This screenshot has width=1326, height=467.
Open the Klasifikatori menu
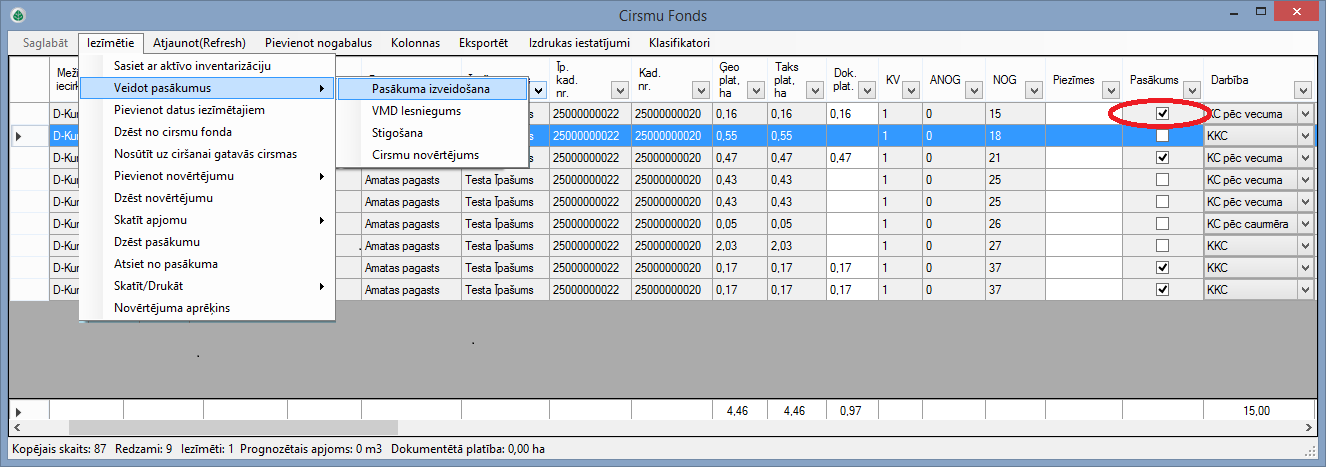click(679, 43)
